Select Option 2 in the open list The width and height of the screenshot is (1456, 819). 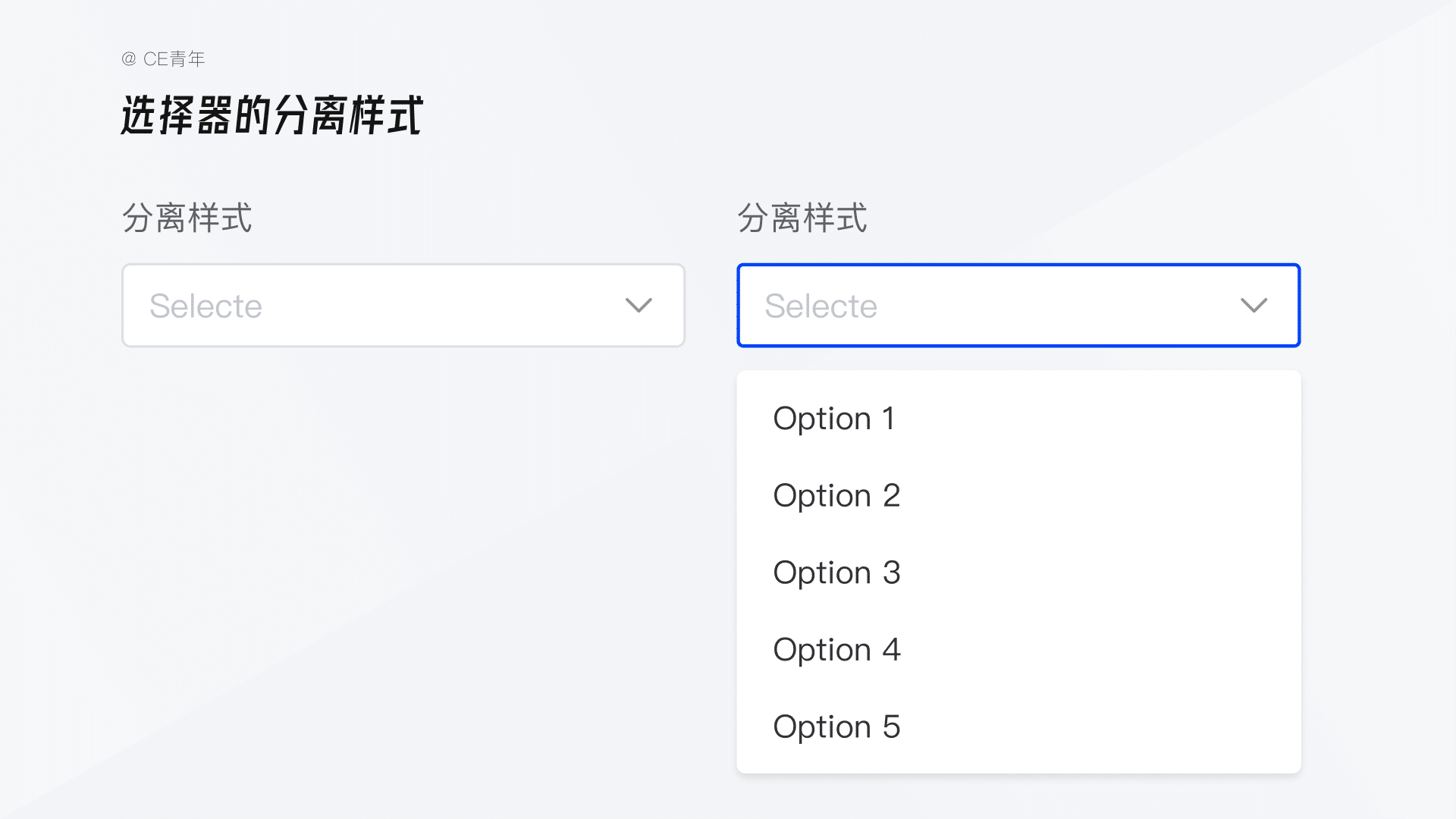(x=836, y=496)
